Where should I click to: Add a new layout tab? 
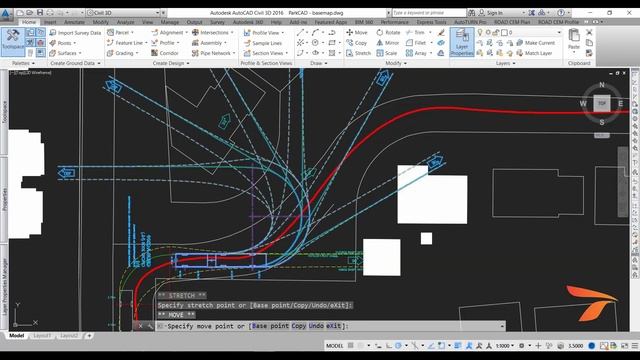89,336
